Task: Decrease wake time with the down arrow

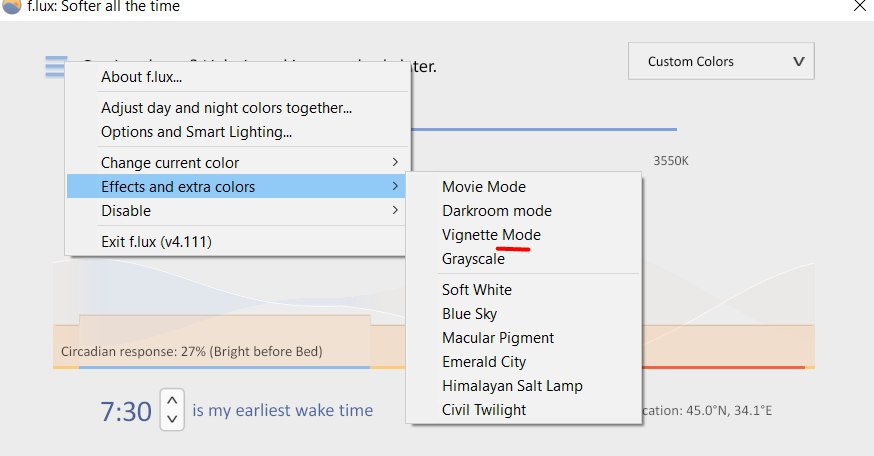Action: (172, 419)
